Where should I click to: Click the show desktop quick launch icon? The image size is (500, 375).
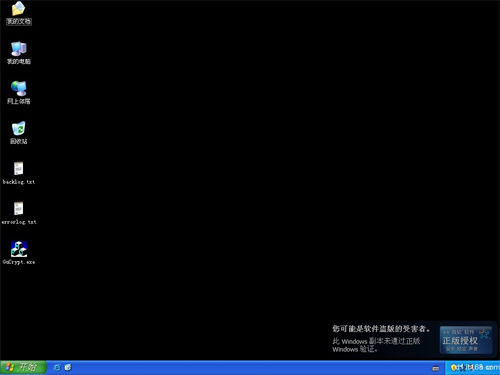point(68,367)
